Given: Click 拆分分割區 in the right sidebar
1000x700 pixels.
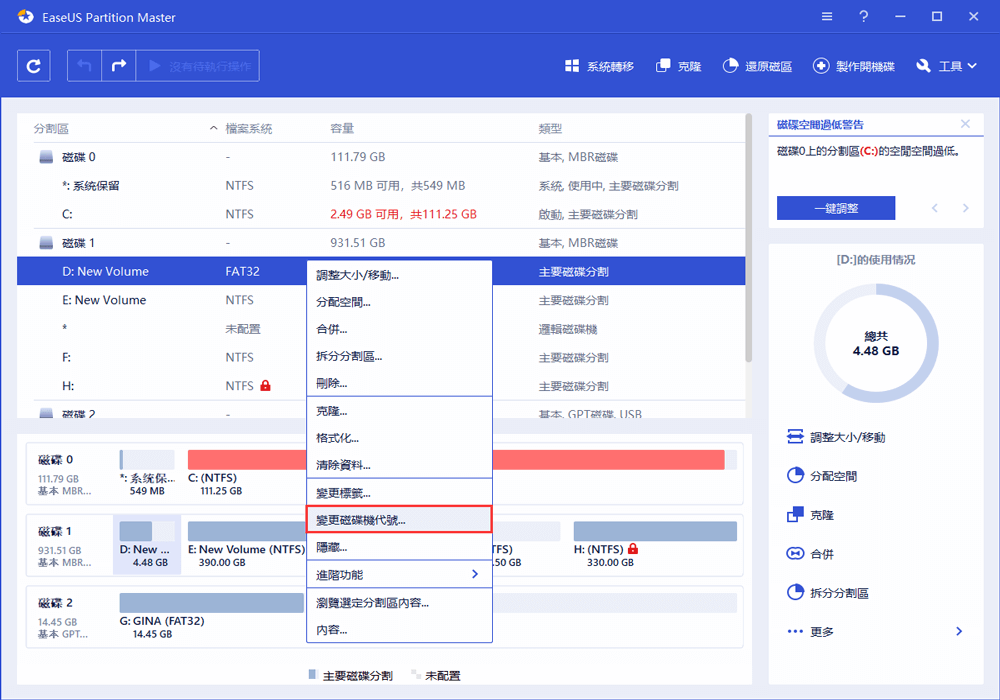Looking at the screenshot, I should pos(827,593).
